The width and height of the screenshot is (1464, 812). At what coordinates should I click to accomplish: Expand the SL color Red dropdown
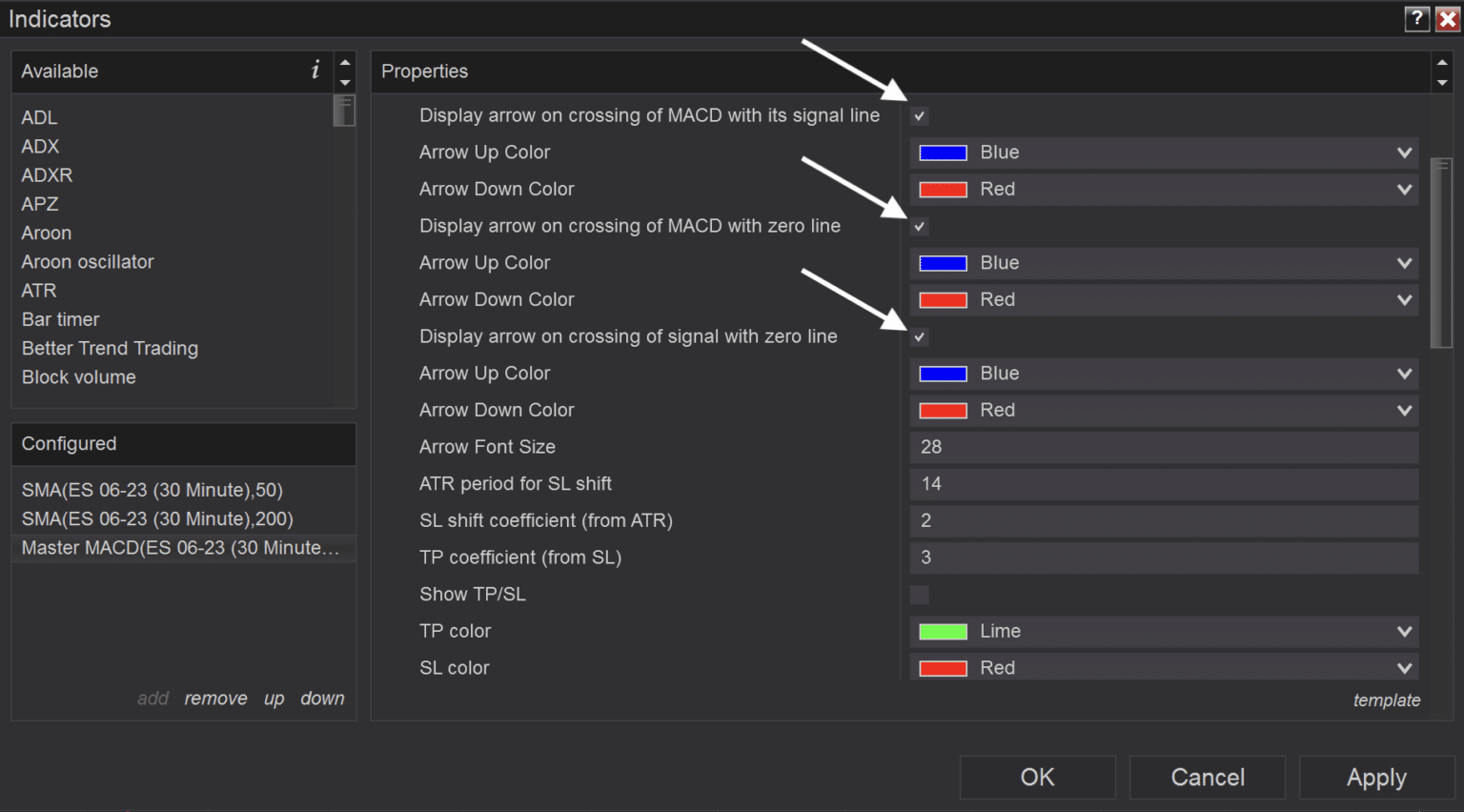(1163, 668)
